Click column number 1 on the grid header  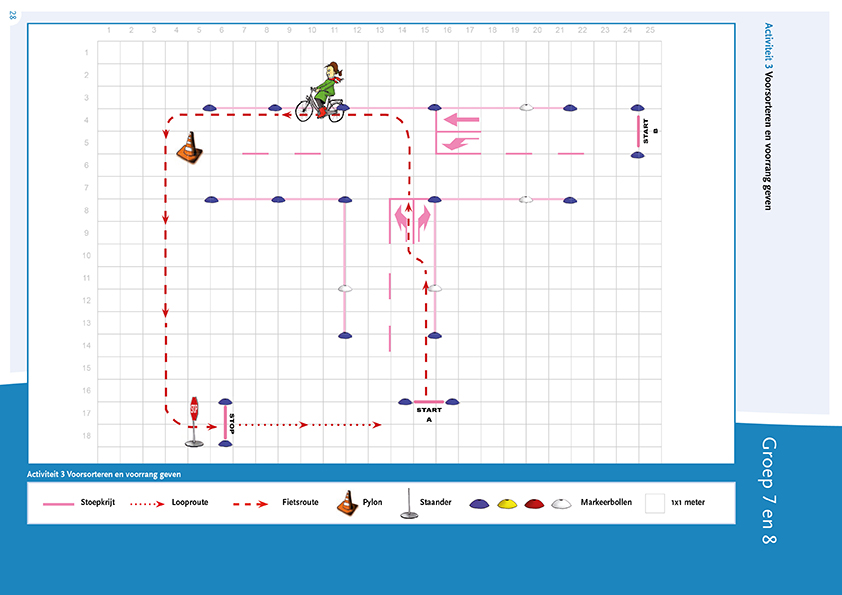pyautogui.click(x=108, y=30)
